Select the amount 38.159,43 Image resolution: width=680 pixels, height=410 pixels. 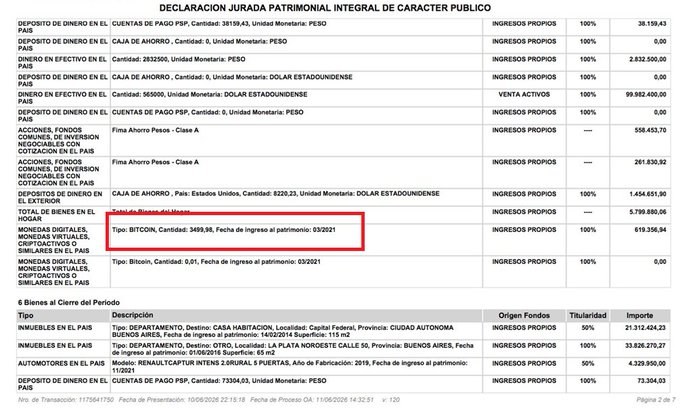pyautogui.click(x=652, y=23)
